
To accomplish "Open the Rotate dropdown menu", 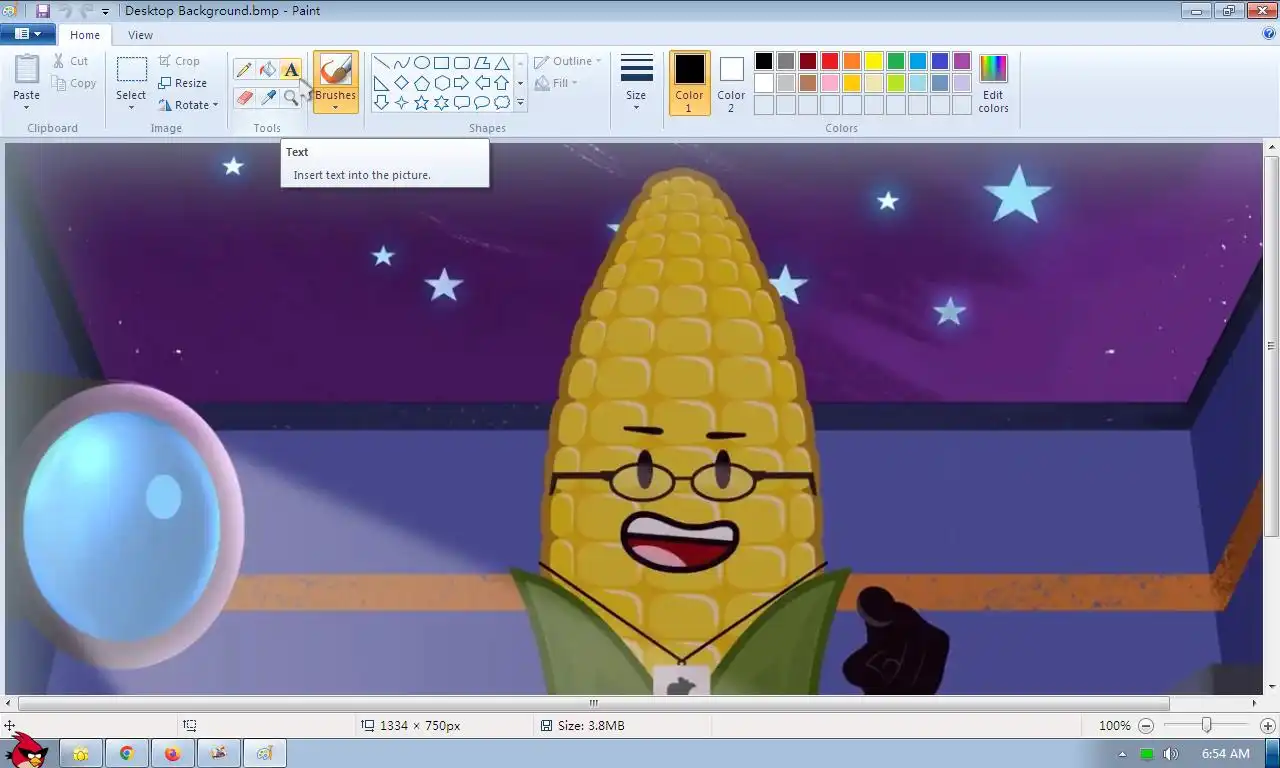I will point(188,105).
